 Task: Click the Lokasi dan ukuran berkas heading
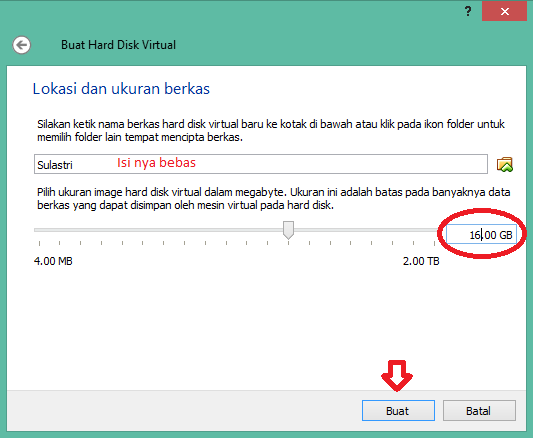click(x=121, y=89)
